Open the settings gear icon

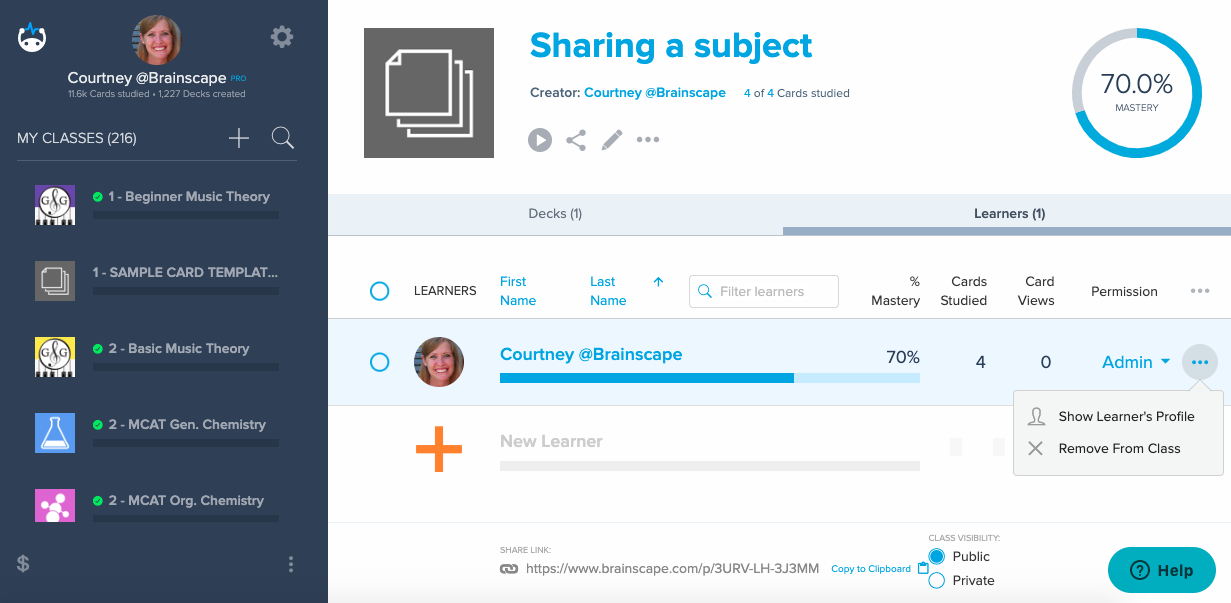[282, 37]
